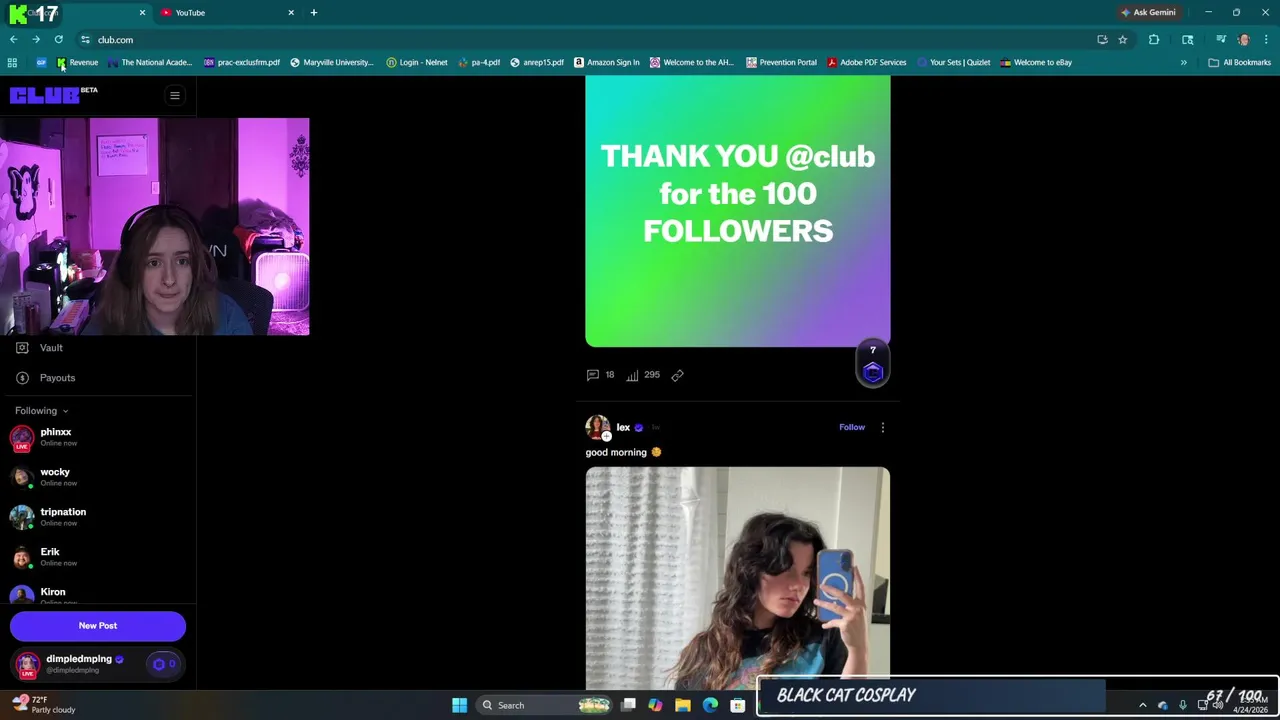Click the tip badge showing 7
The height and width of the screenshot is (720, 1280).
(x=873, y=363)
